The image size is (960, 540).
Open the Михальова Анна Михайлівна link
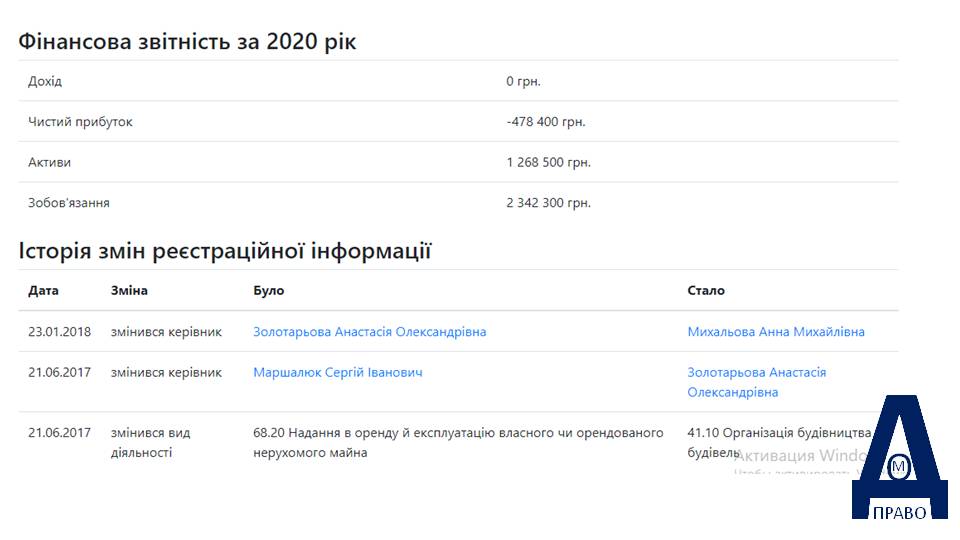pyautogui.click(x=776, y=332)
